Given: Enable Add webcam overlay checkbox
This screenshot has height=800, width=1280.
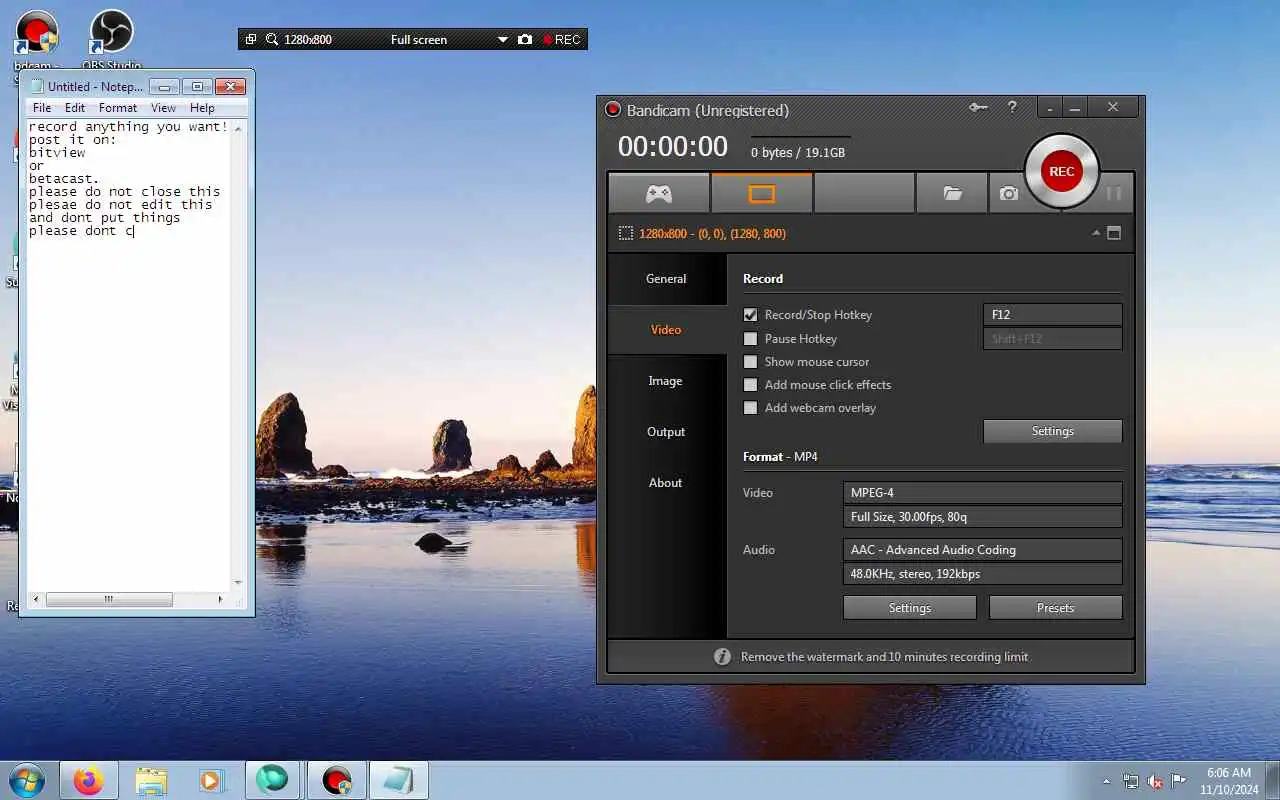Looking at the screenshot, I should 750,407.
